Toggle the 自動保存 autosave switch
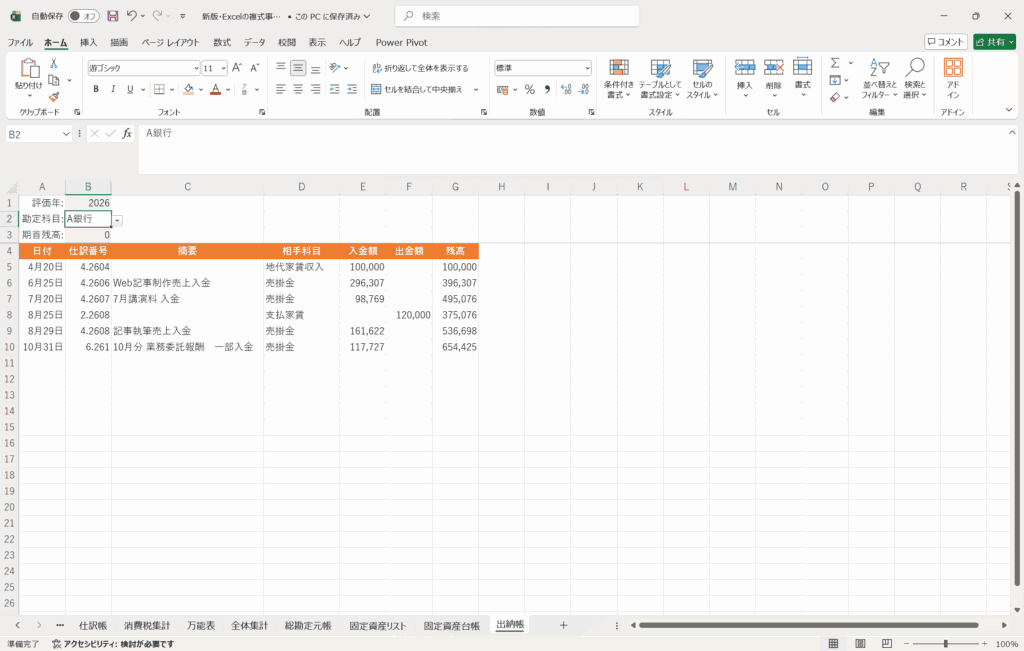 [x=83, y=16]
